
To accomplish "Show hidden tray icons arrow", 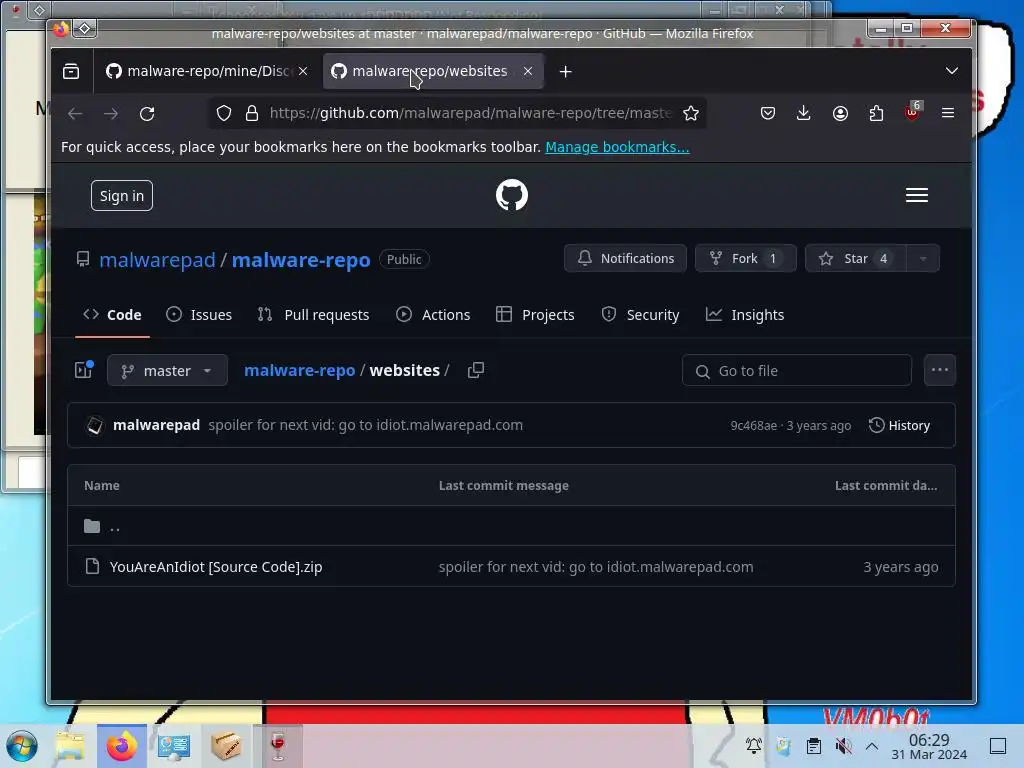I will pyautogui.click(x=872, y=746).
